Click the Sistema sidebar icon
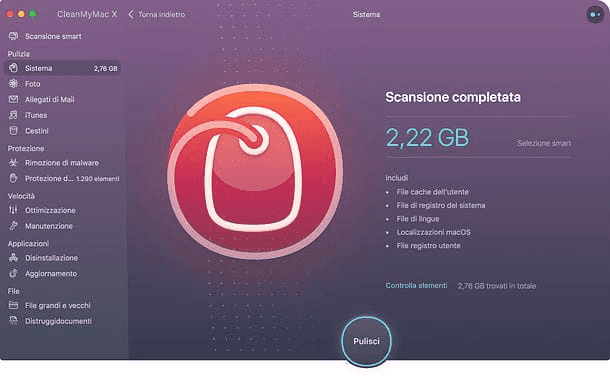Viewport: 610px width, 385px height. point(13,68)
